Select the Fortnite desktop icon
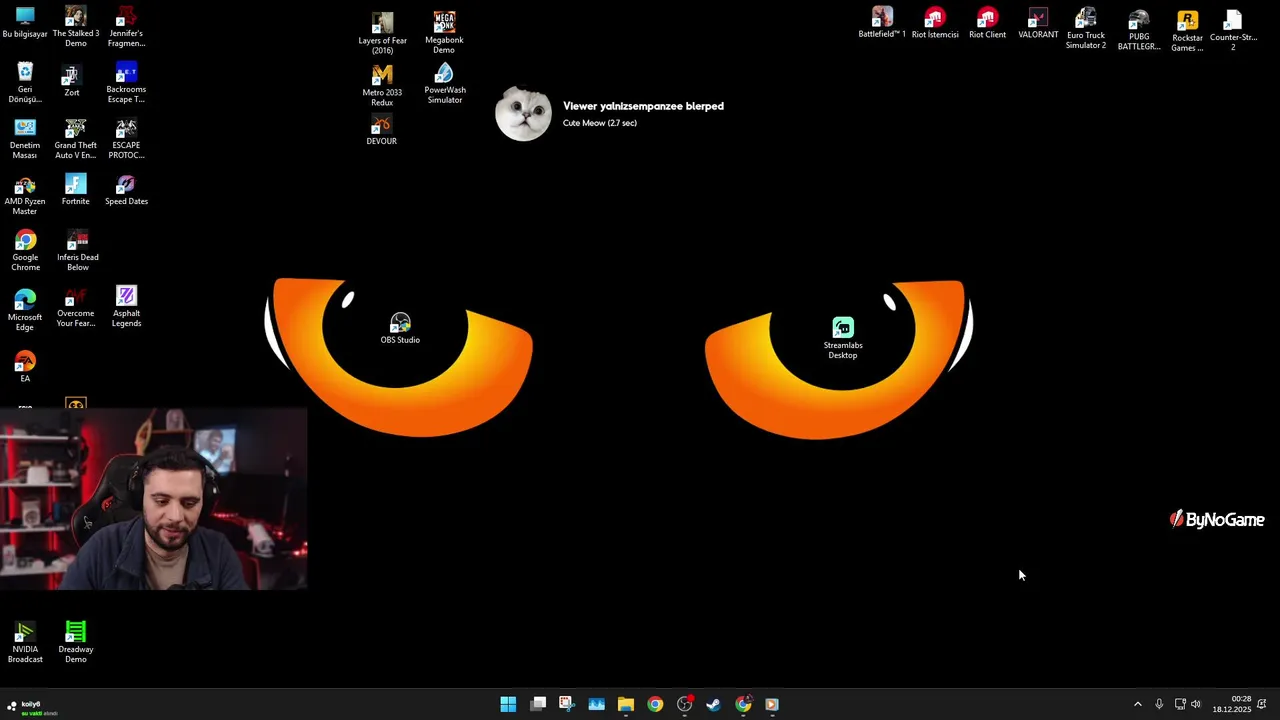The width and height of the screenshot is (1280, 720). point(75,189)
